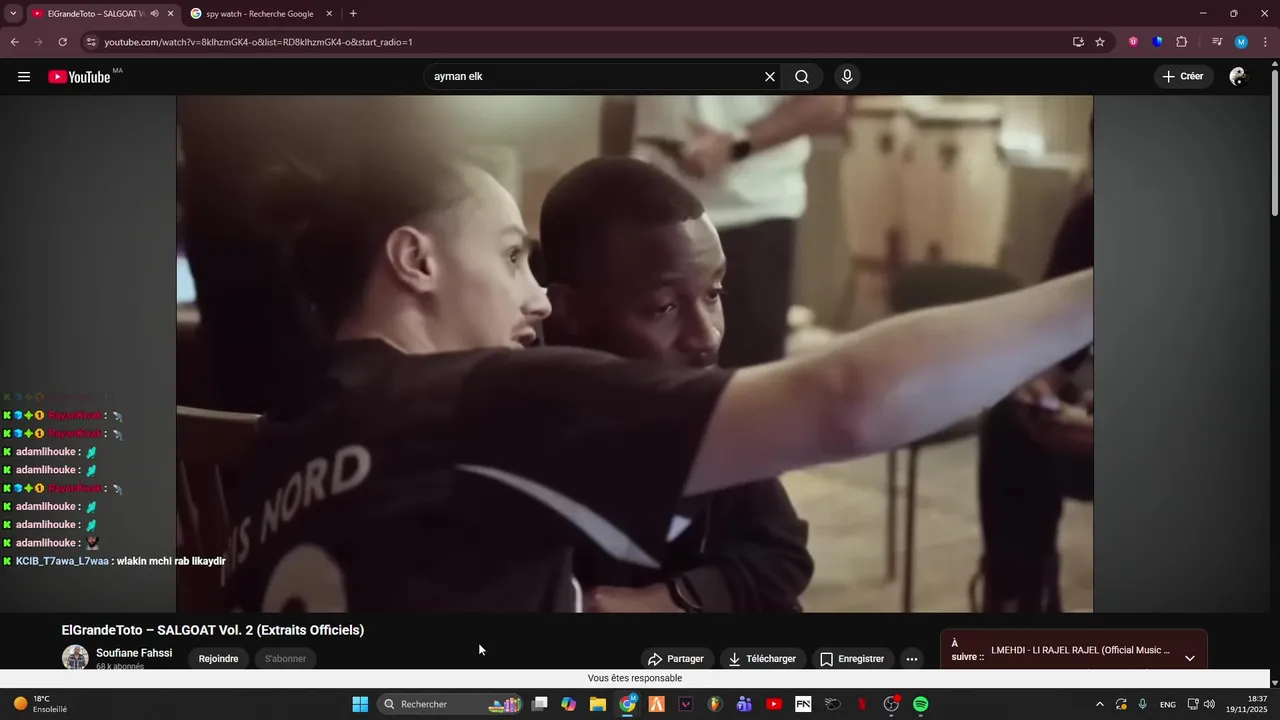Image resolution: width=1280 pixels, height=720 pixels.
Task: Open the site information icon in address bar
Action: click(x=91, y=42)
